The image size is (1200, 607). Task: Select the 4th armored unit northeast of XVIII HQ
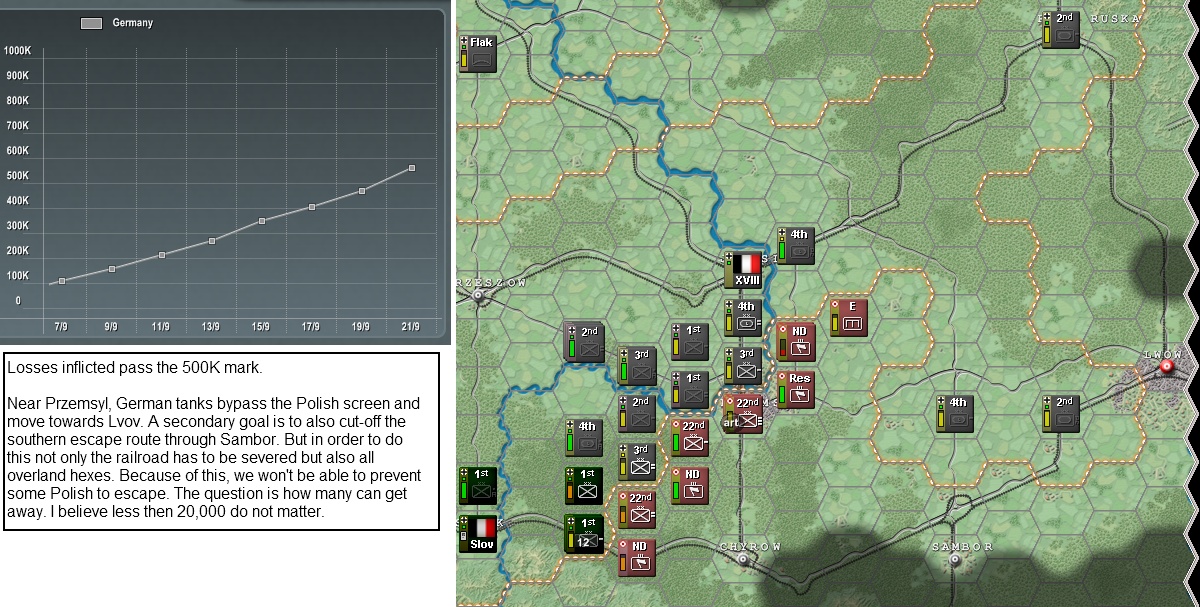coord(796,246)
